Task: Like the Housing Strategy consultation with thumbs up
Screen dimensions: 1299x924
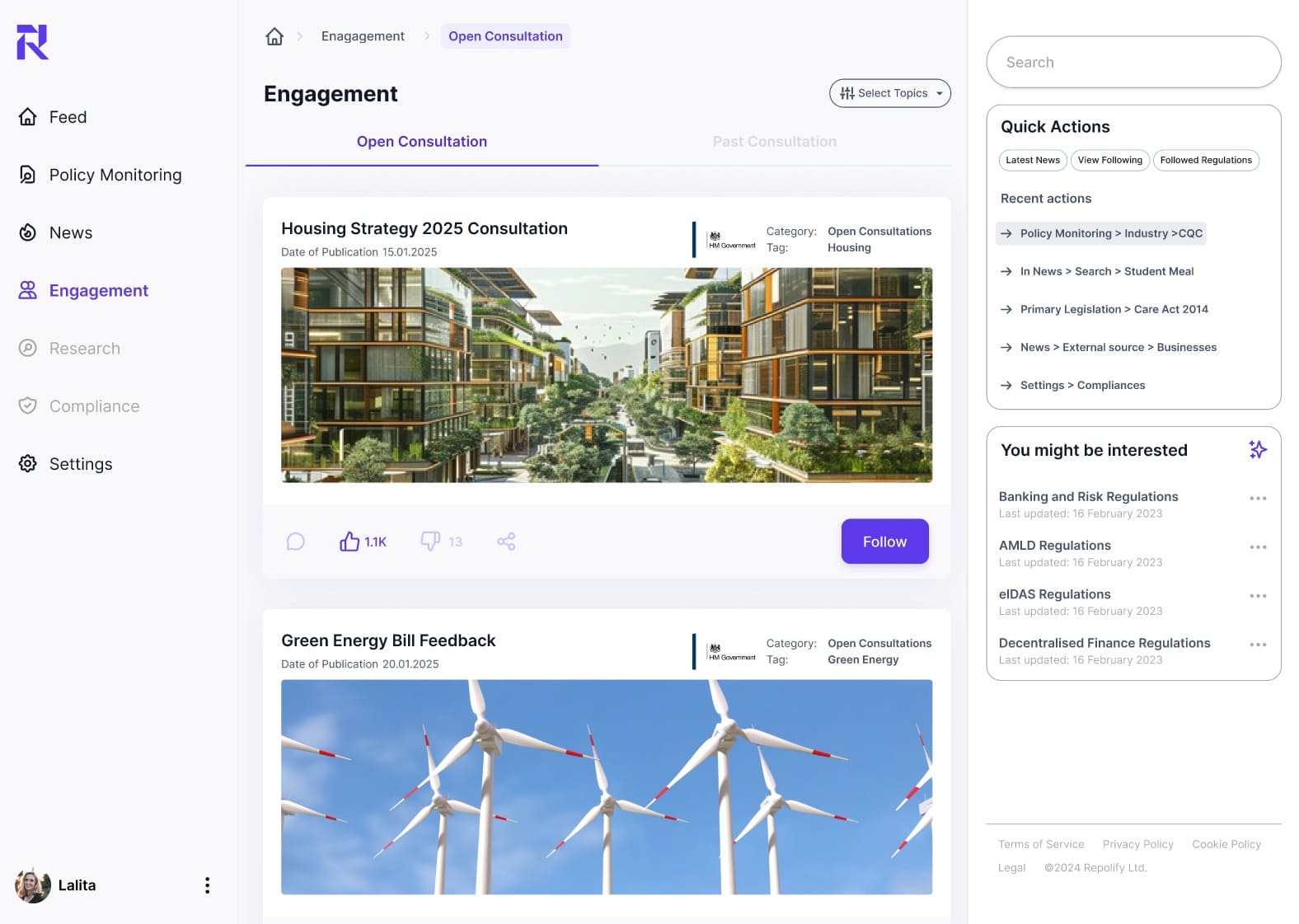Action: (x=349, y=542)
